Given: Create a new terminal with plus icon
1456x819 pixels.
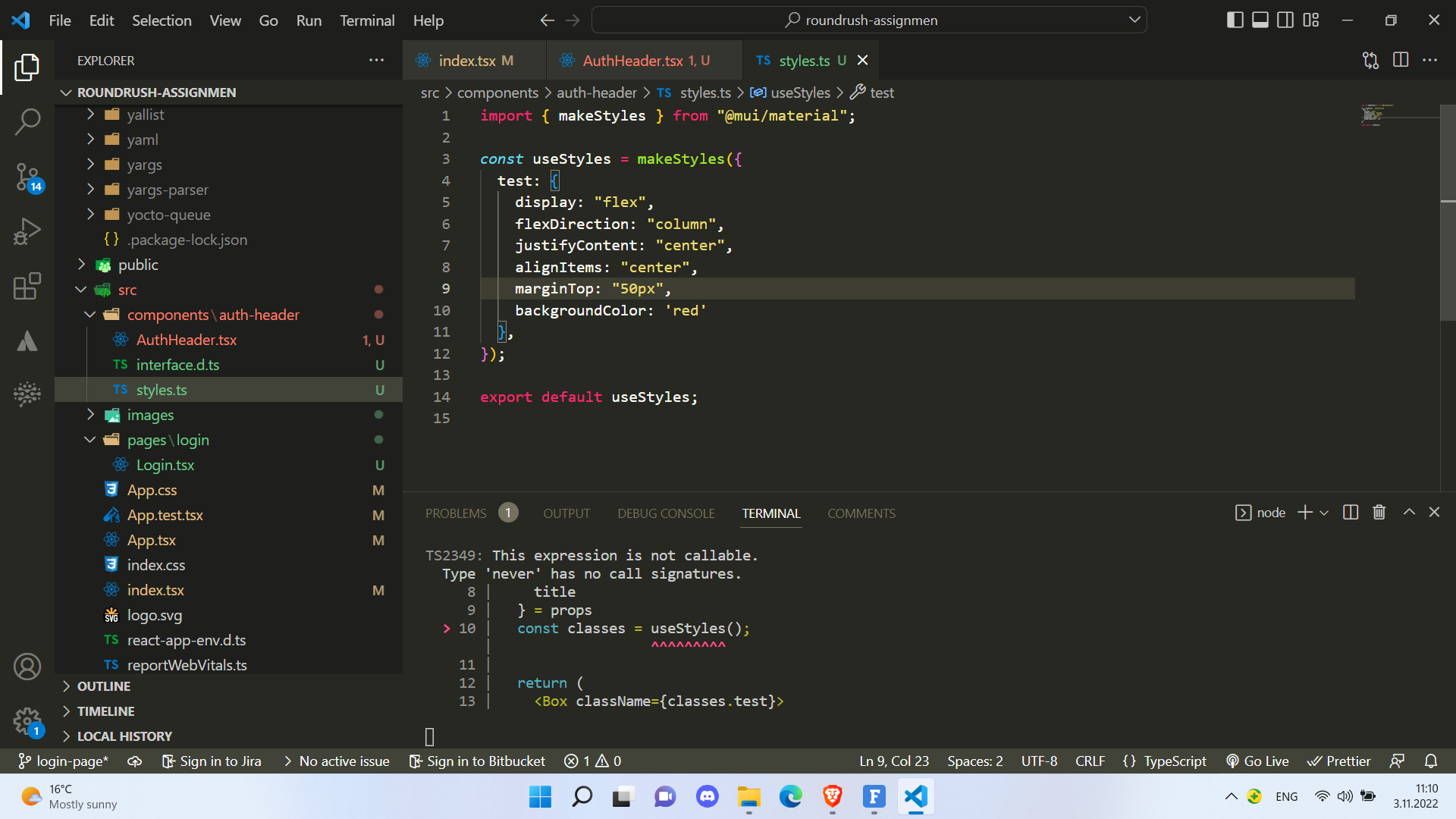Looking at the screenshot, I should click(x=1305, y=513).
